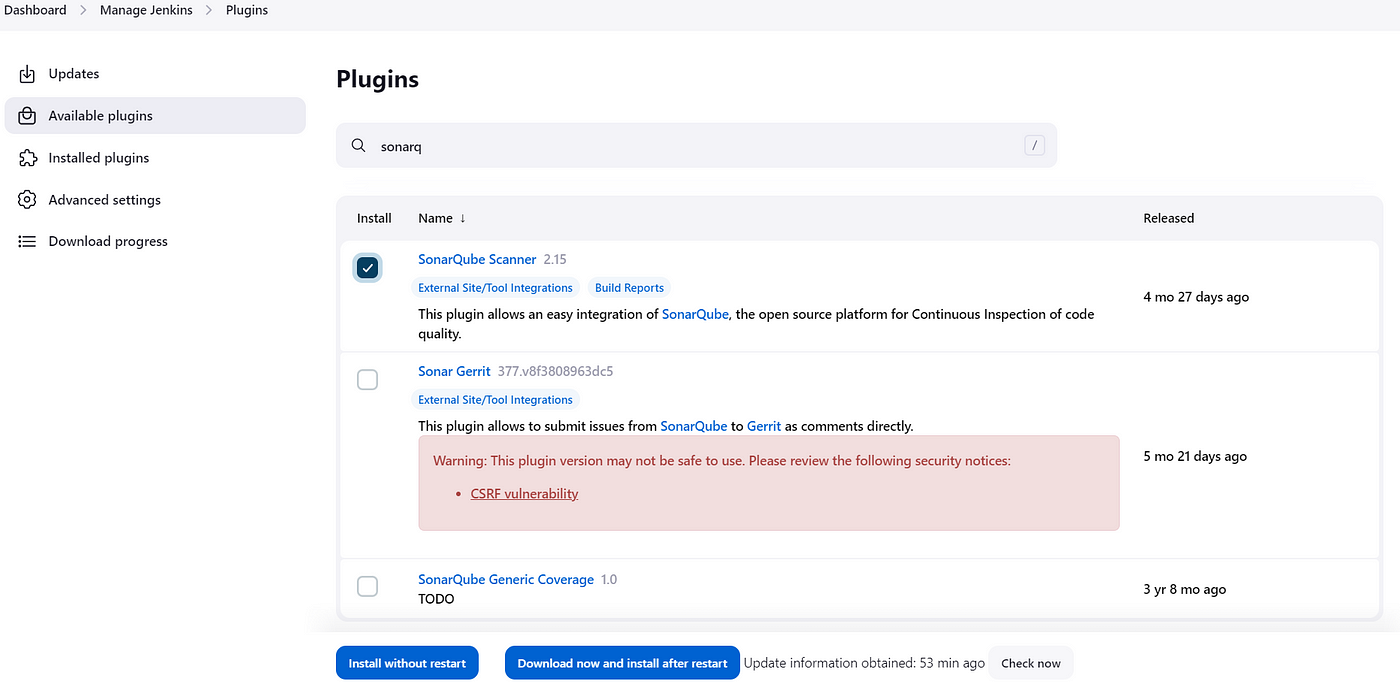Click Install without restart button
Image resolution: width=1400 pixels, height=682 pixels.
click(x=407, y=663)
